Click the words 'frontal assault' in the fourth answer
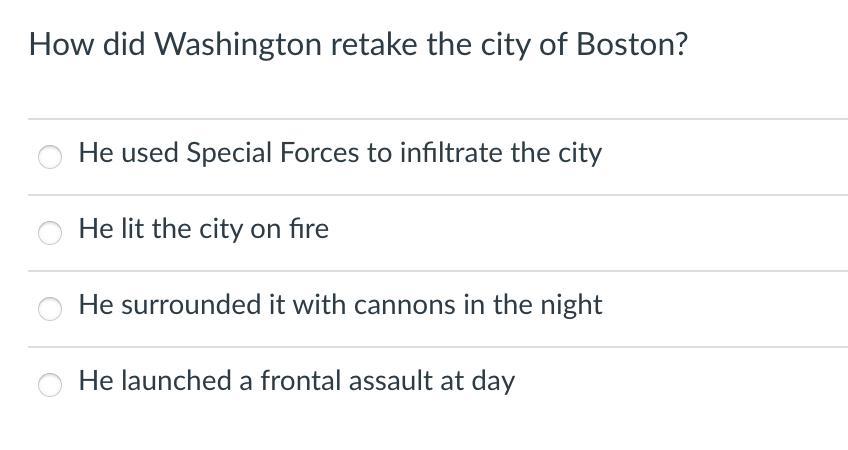Image resolution: width=848 pixels, height=450 pixels. click(346, 380)
